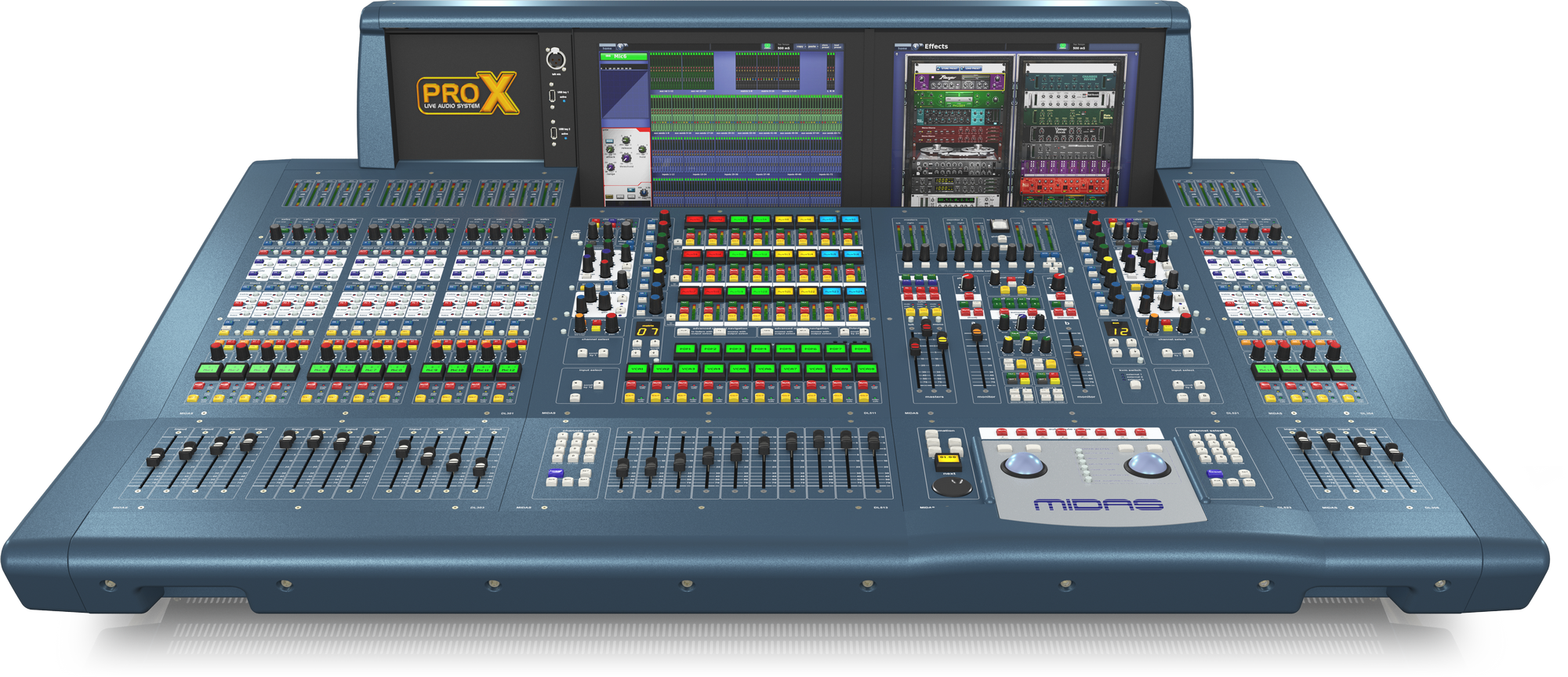The image size is (1568, 677).
Task: Tap the Mic6 channel name field
Action: 623,56
